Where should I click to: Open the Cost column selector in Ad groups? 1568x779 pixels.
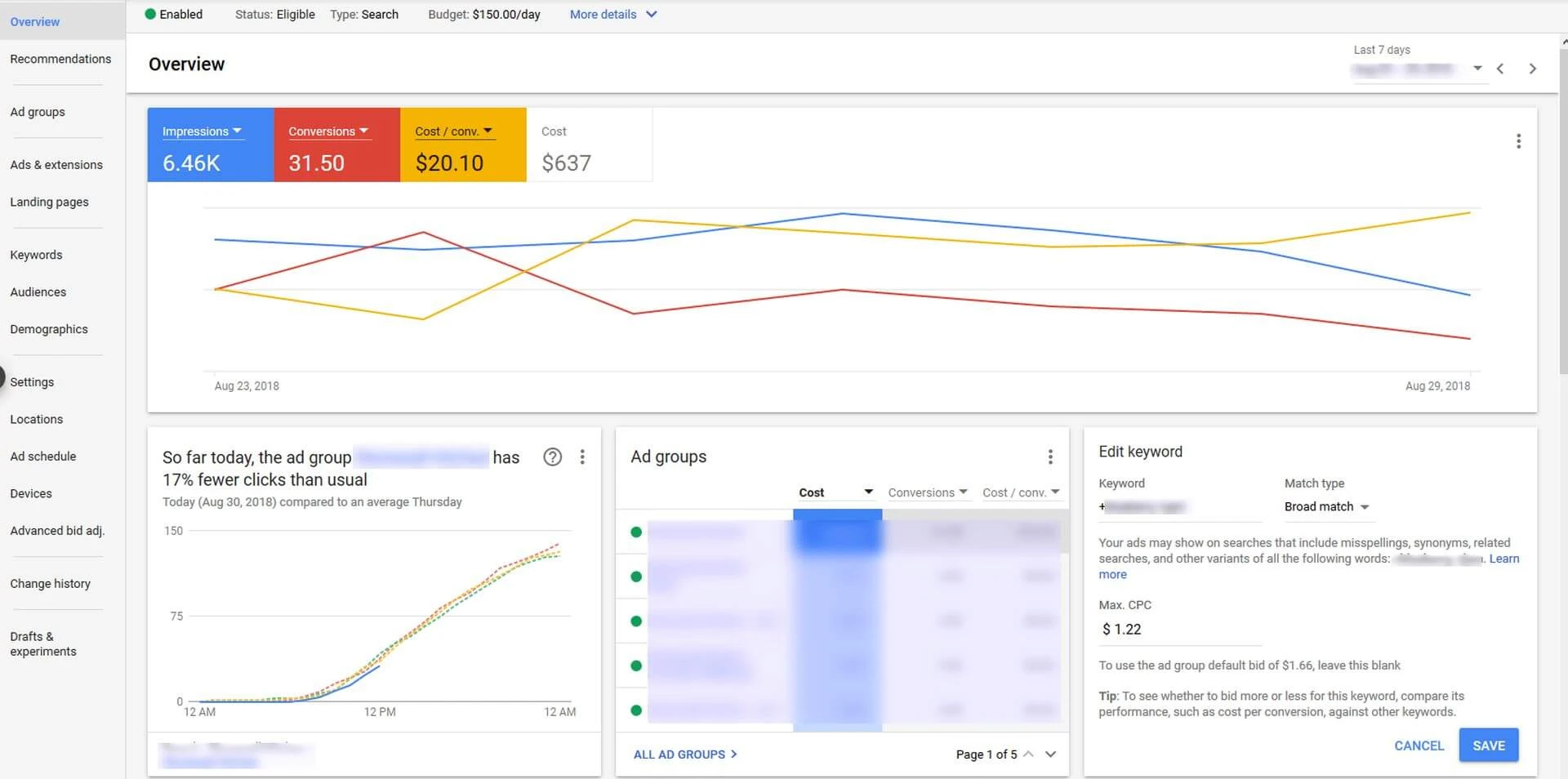(868, 492)
